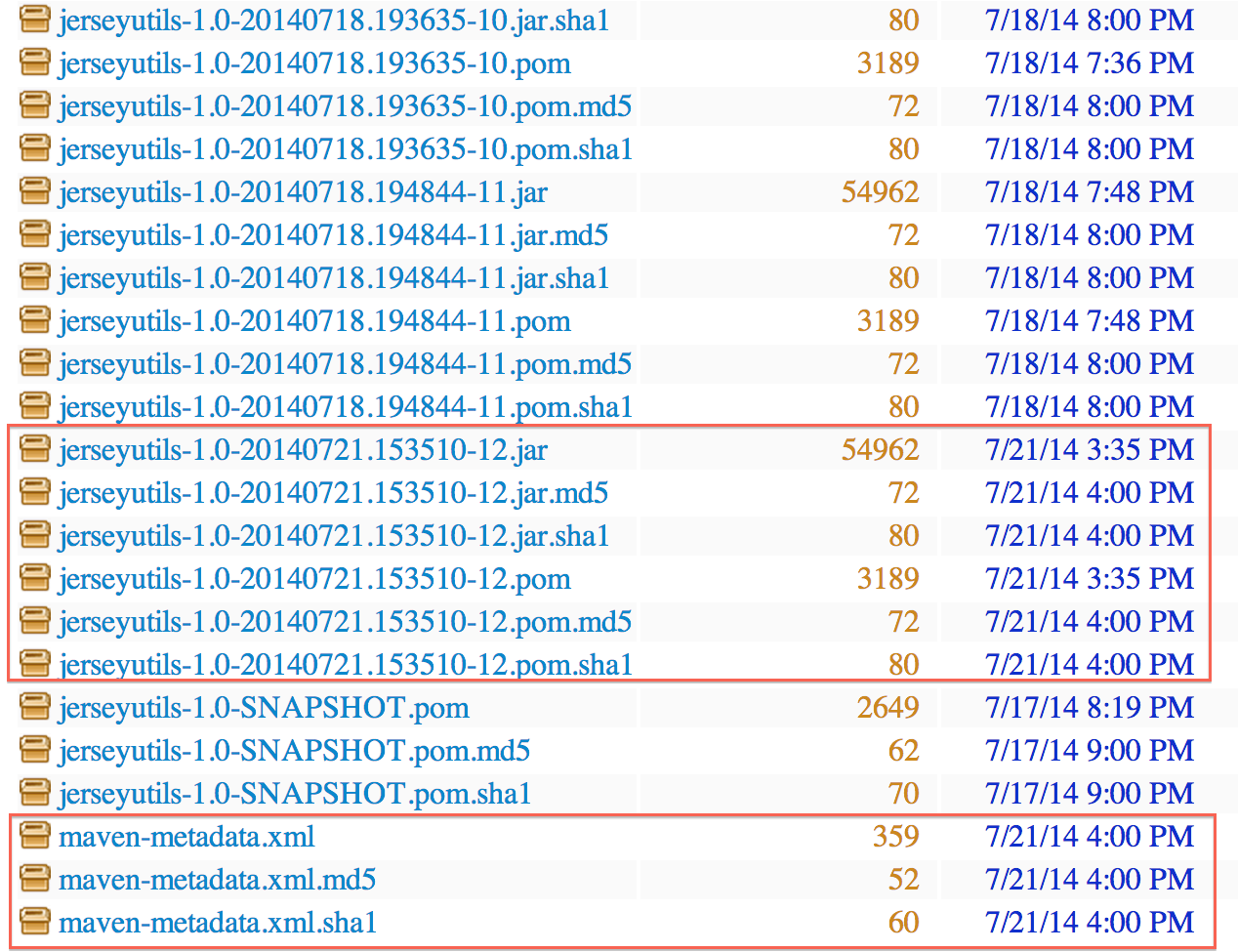This screenshot has width=1238, height=952.
Task: Click the package icon beside jerseyutils-1.0-SNAPSHOT.pom
Action: tap(35, 708)
